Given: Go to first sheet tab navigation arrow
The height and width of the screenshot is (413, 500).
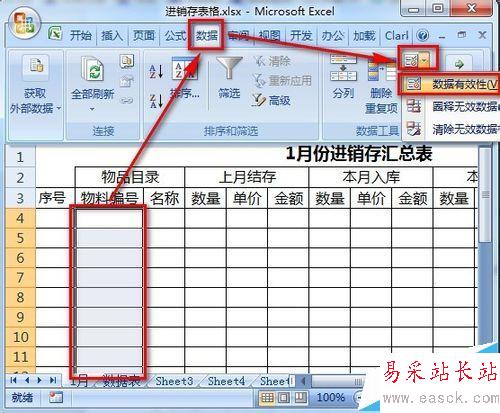Looking at the screenshot, I should (x=14, y=380).
